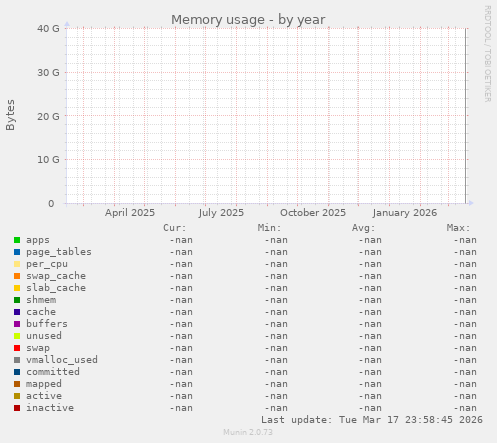Click the 'cache' legend label
The height and width of the screenshot is (443, 497).
(x=41, y=312)
